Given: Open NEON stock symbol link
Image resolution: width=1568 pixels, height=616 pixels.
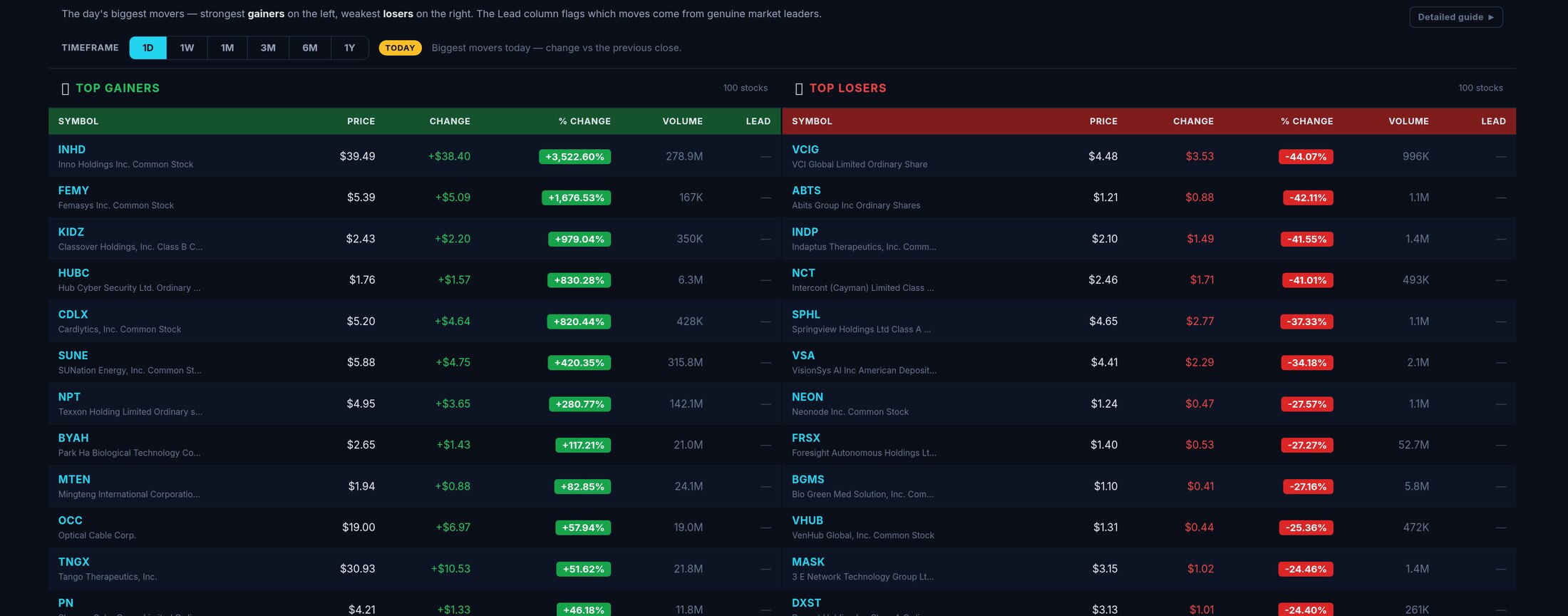Looking at the screenshot, I should tap(808, 397).
